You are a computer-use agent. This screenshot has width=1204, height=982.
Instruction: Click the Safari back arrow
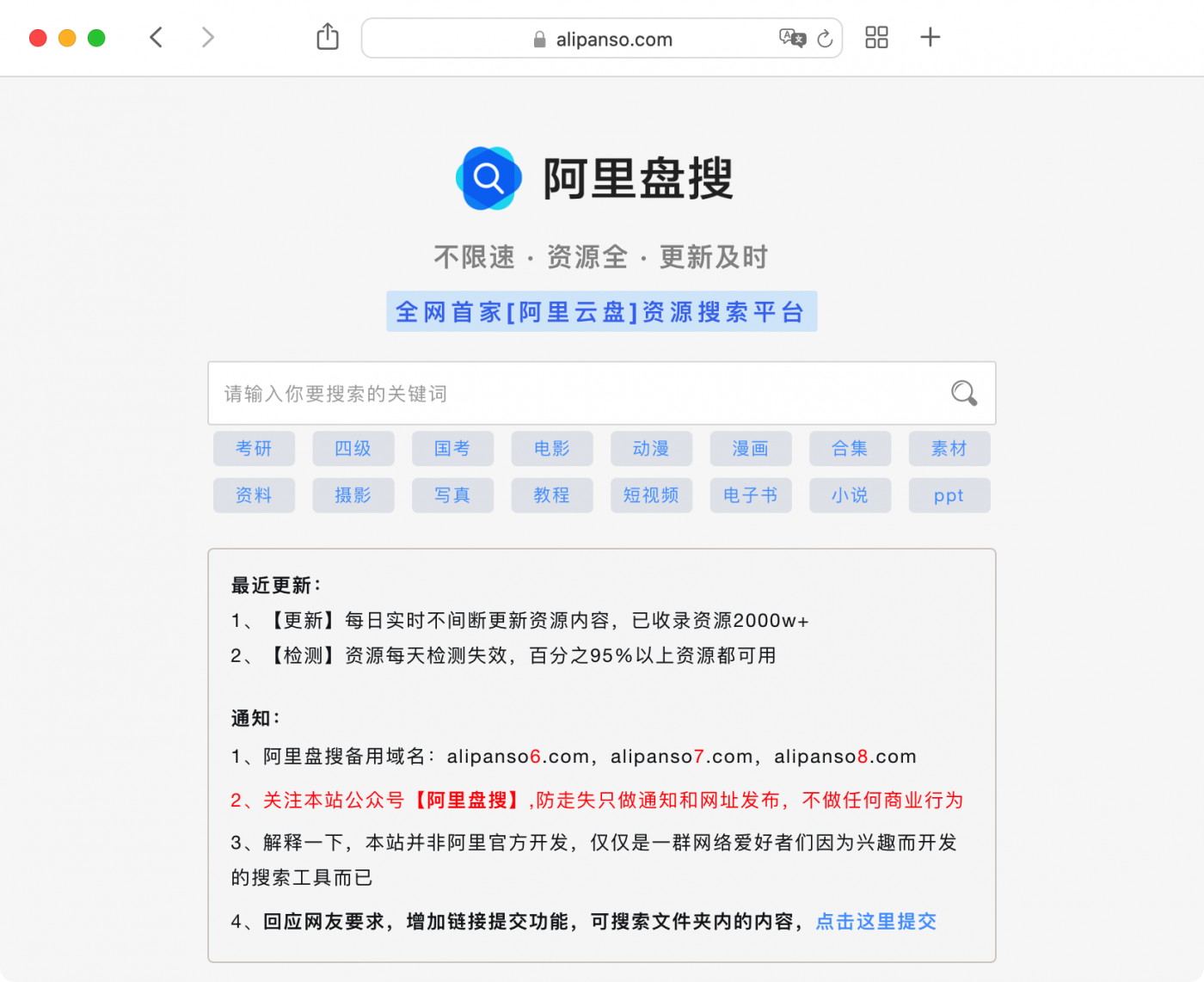click(x=156, y=37)
